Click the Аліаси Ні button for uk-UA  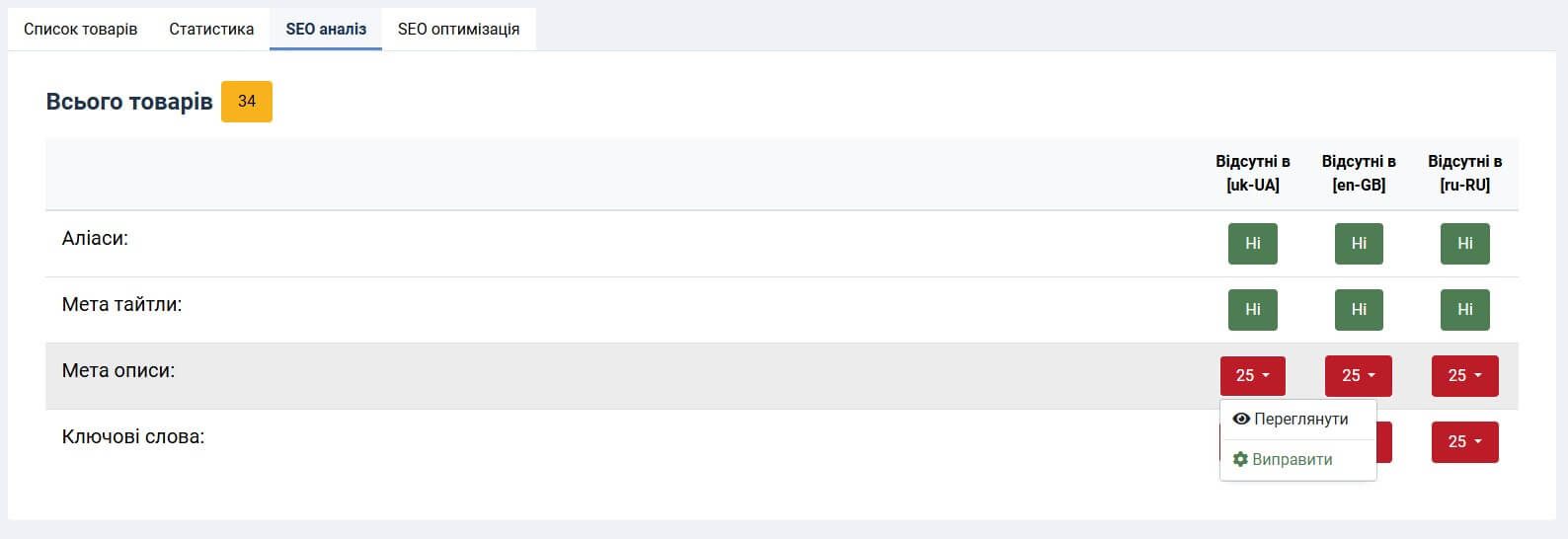pyautogui.click(x=1252, y=244)
